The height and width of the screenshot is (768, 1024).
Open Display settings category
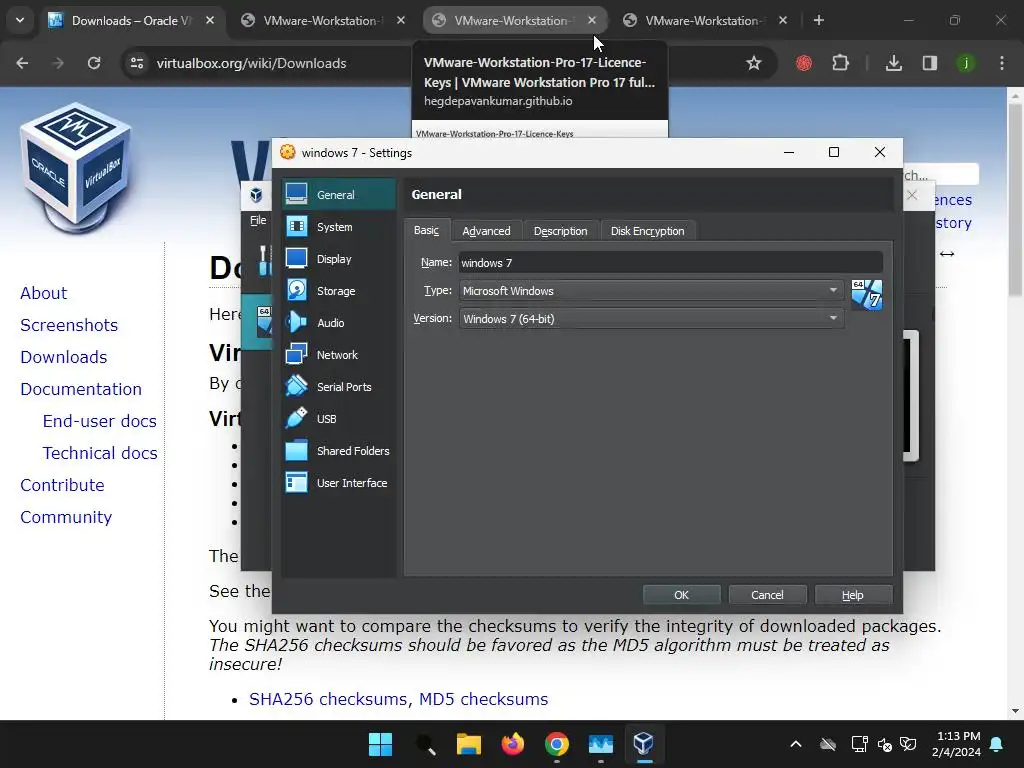(x=339, y=259)
